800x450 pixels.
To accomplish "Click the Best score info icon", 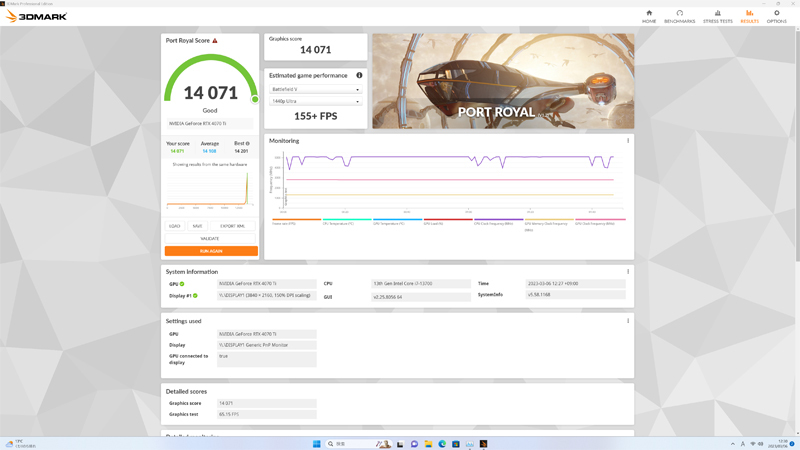I will (x=248, y=143).
